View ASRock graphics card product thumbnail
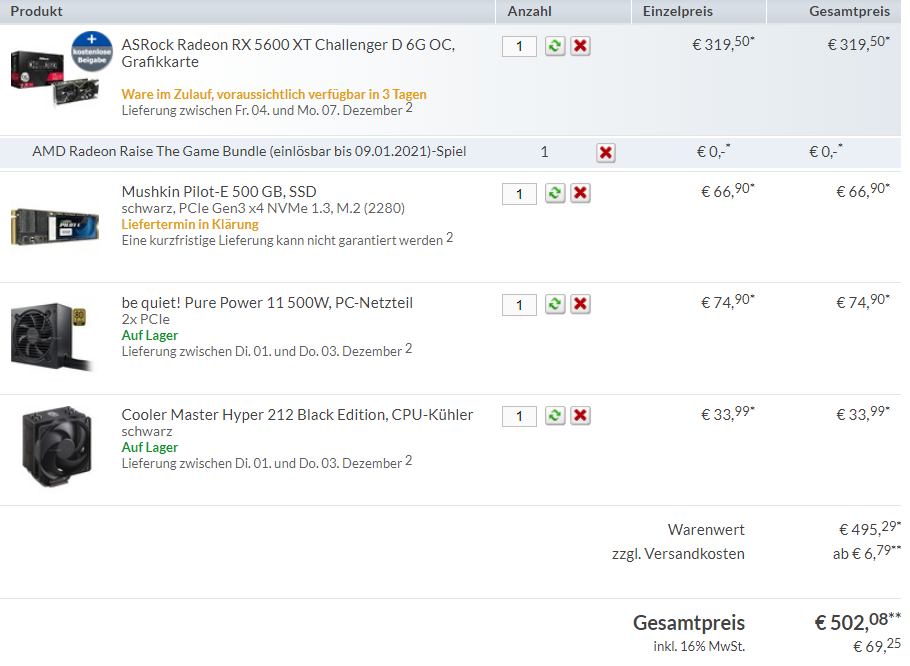 (x=55, y=78)
